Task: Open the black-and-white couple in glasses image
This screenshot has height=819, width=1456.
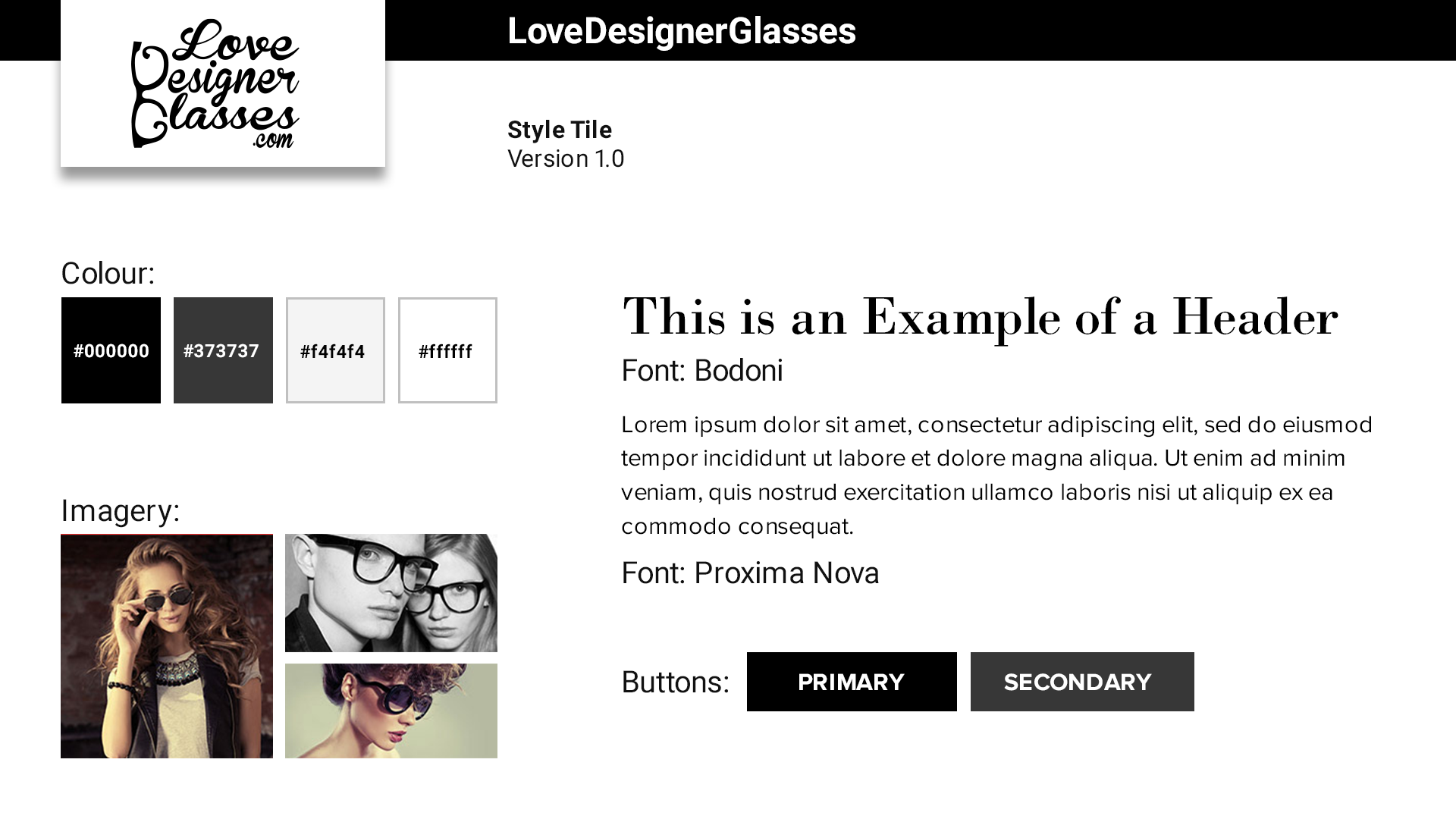Action: (391, 593)
